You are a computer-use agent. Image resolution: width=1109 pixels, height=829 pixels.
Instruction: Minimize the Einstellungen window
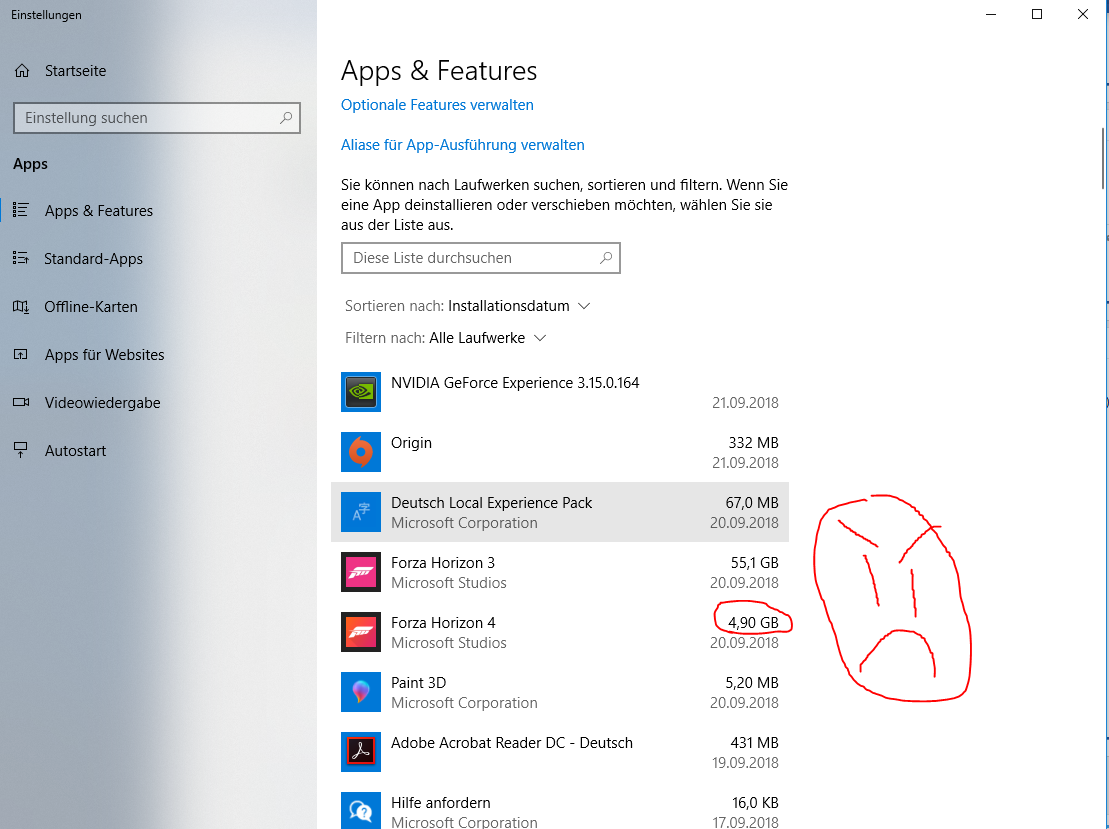tap(991, 14)
